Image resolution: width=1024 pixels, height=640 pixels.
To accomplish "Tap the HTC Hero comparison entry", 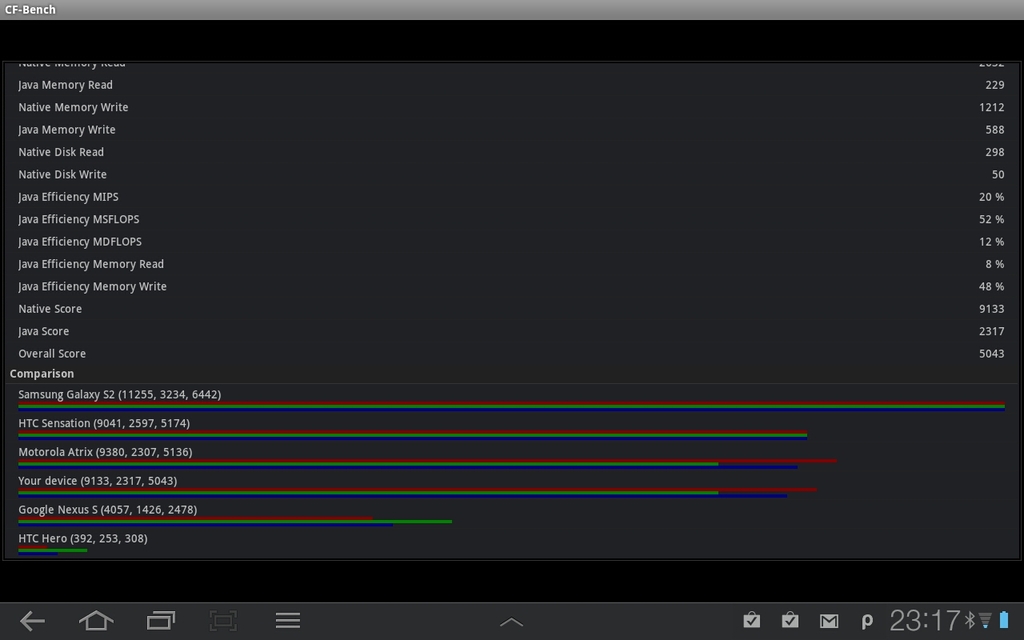I will (x=100, y=538).
